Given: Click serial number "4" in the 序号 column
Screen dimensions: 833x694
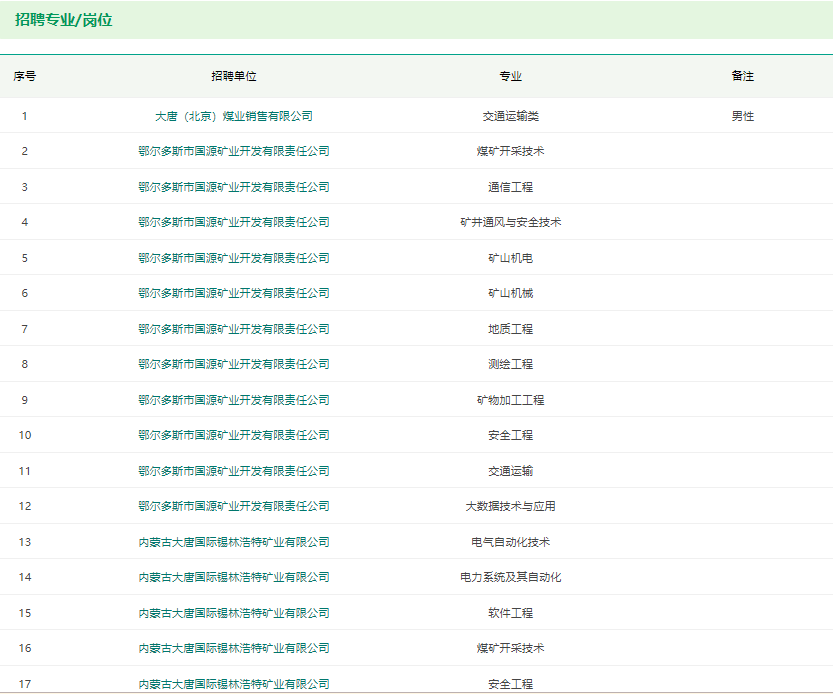Looking at the screenshot, I should pos(24,222).
